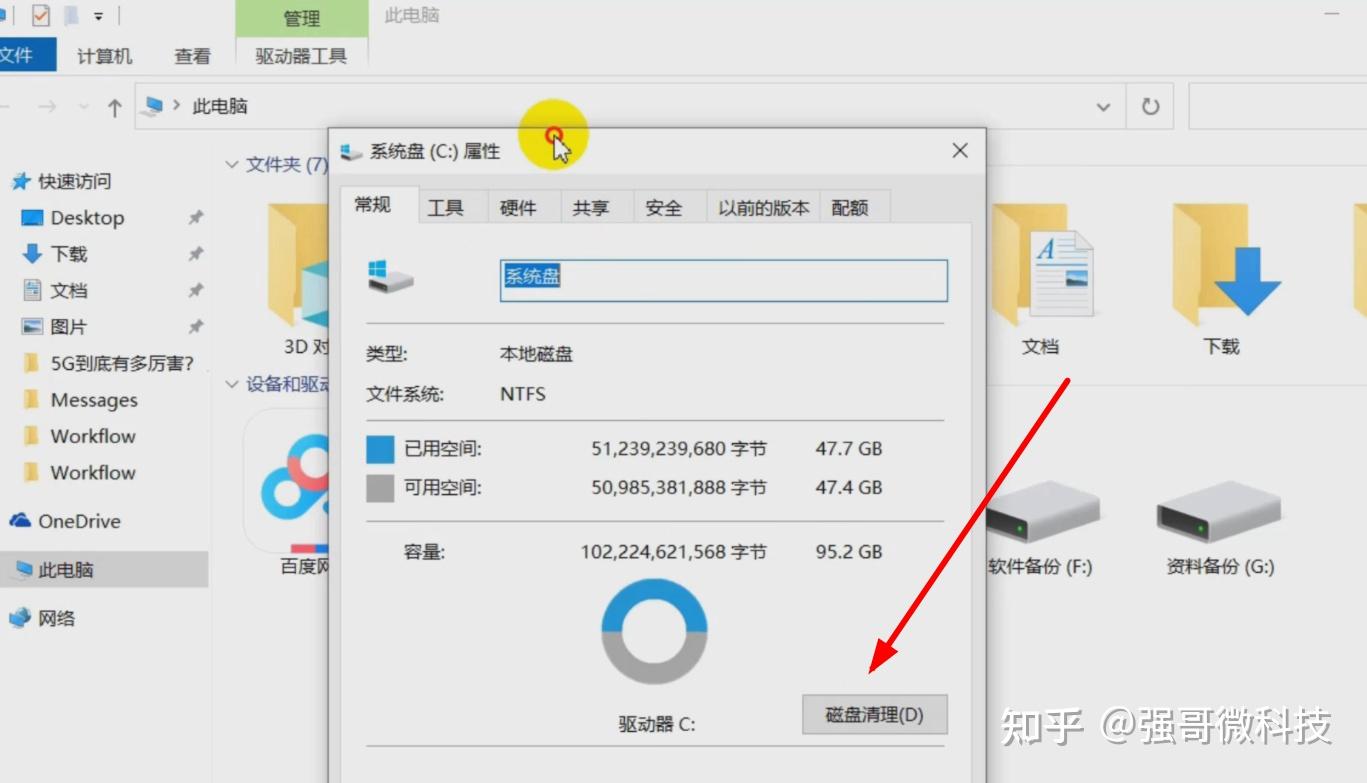Close the 系统盘 (C:) properties dialog
This screenshot has height=783, width=1367.
point(960,151)
